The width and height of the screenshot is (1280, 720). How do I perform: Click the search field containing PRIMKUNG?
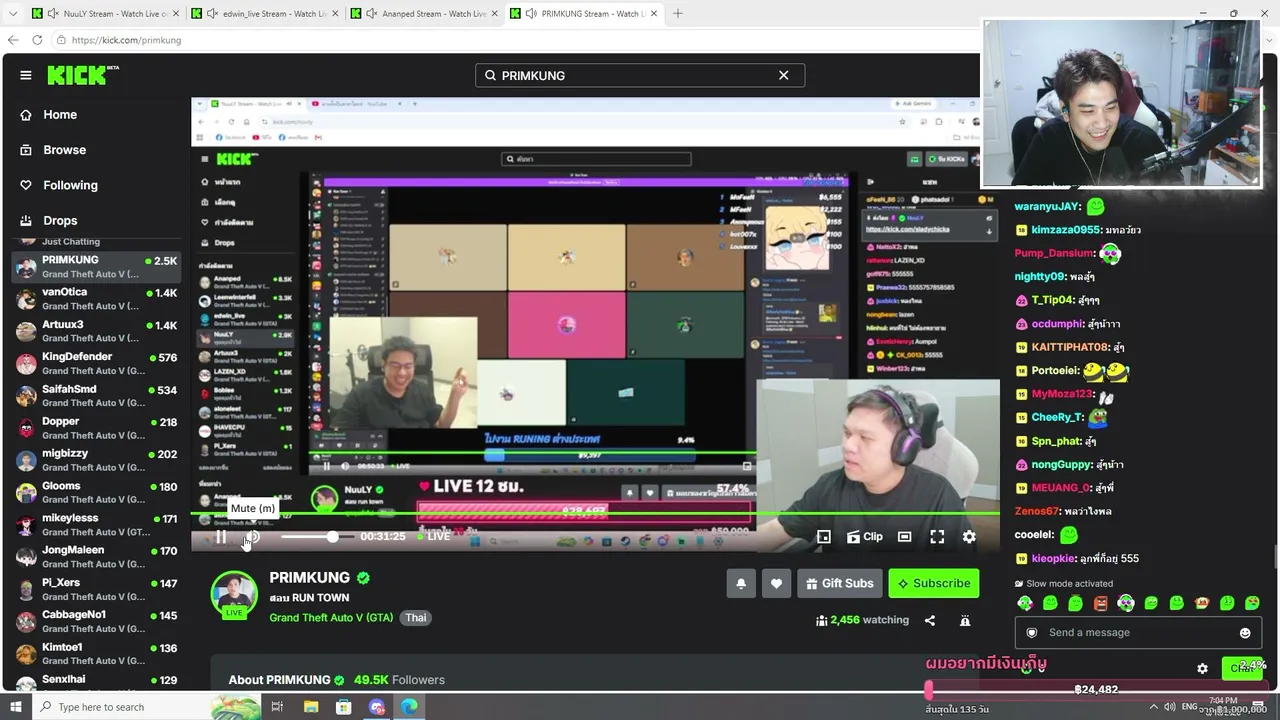[x=640, y=75]
